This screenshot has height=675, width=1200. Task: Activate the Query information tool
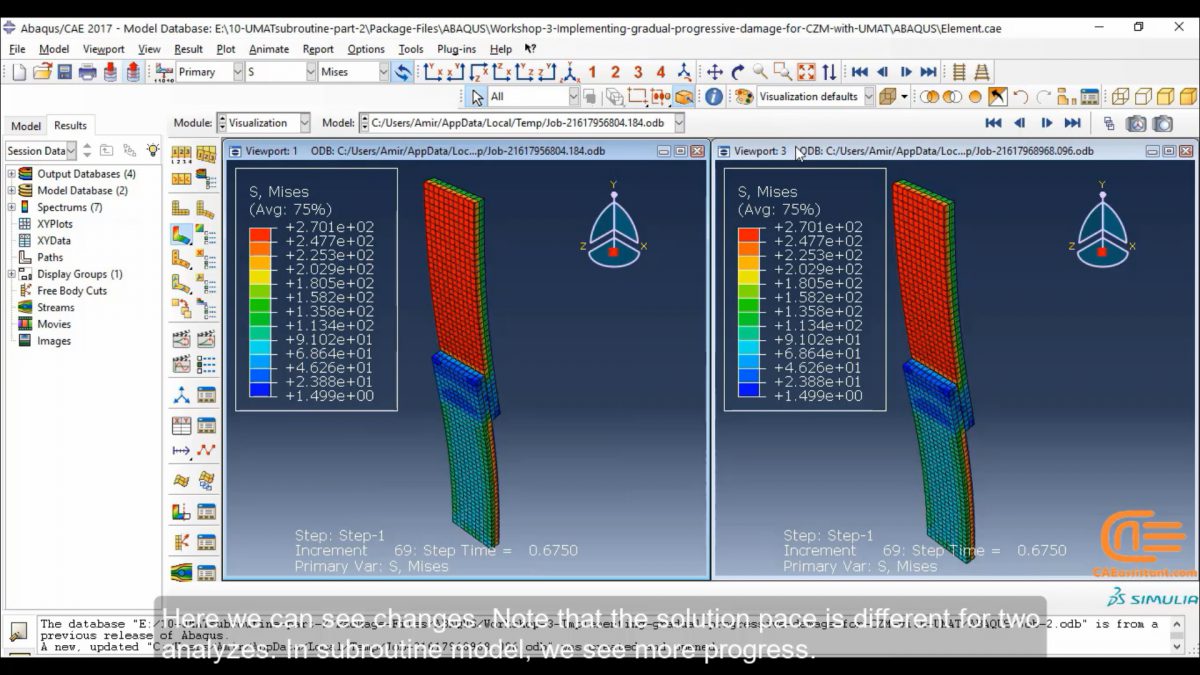716,97
